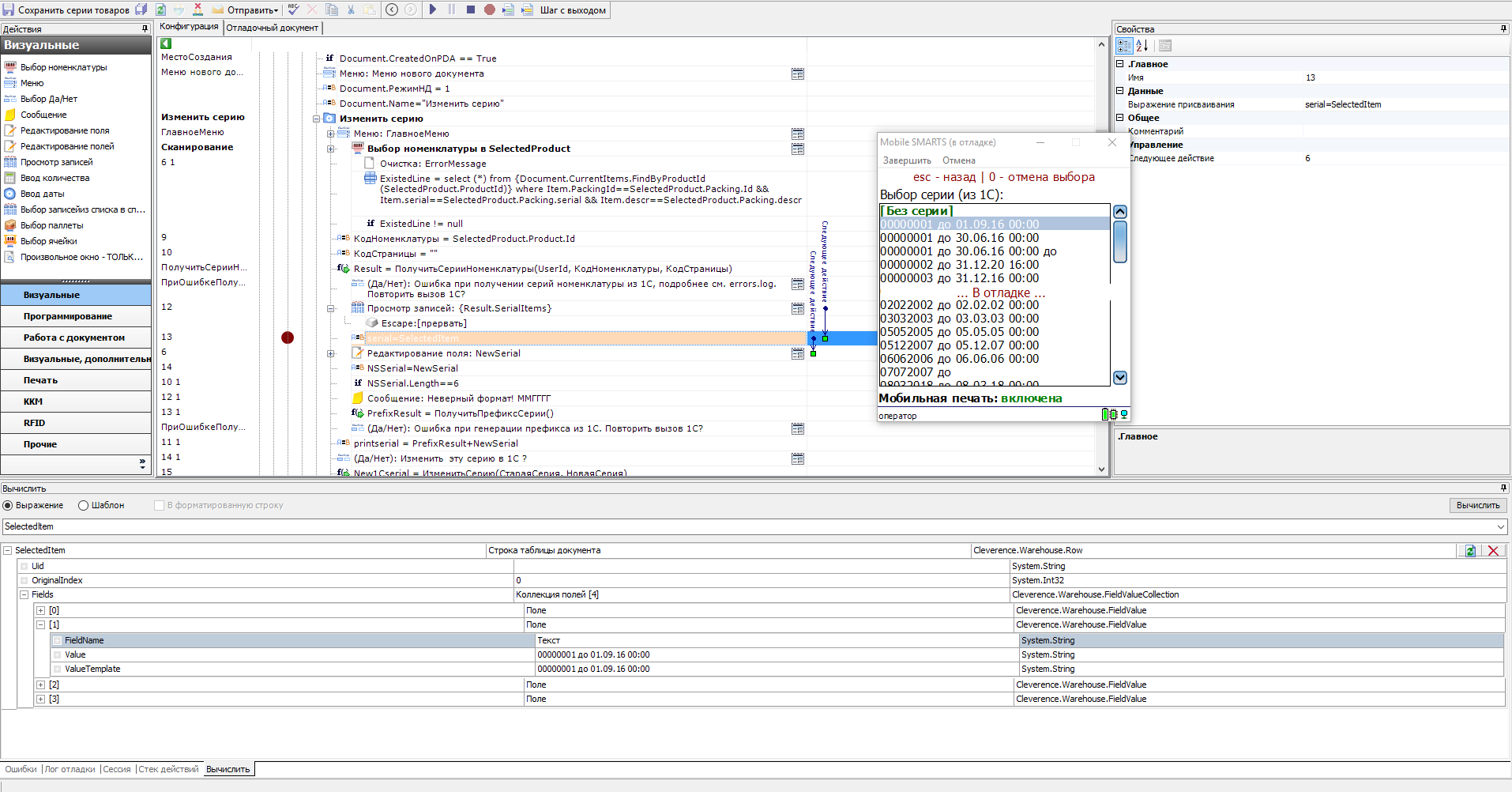Switch to the 'Конфигурация' tab
This screenshot has width=1512, height=792.
[x=189, y=27]
